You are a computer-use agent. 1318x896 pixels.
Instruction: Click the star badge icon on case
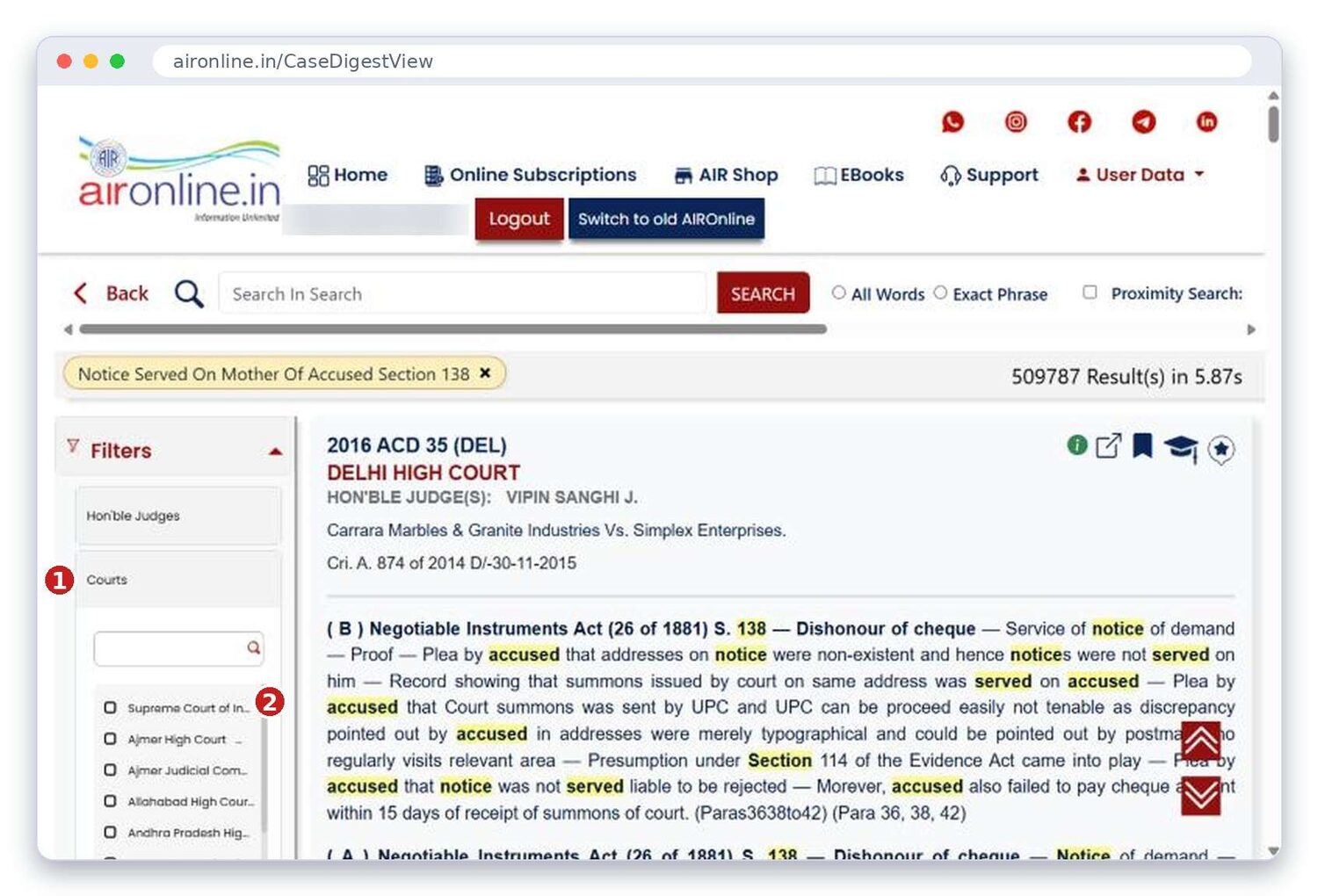(x=1221, y=450)
